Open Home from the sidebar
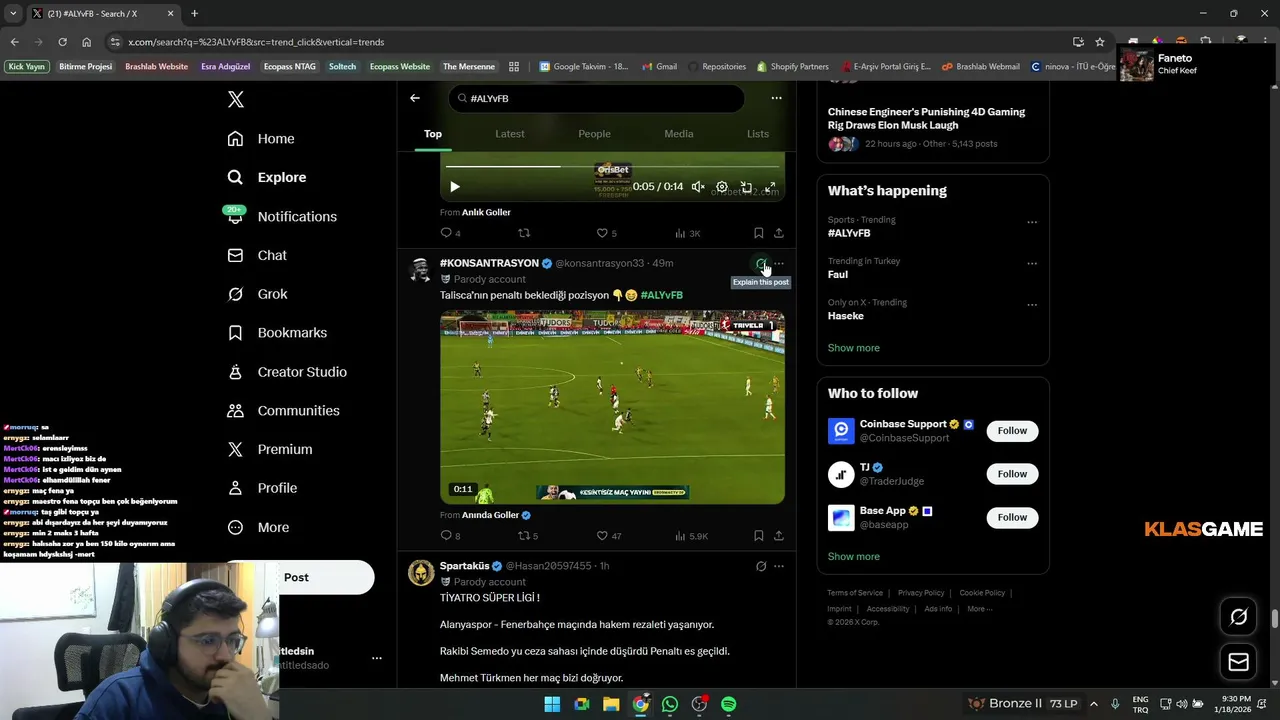Image resolution: width=1280 pixels, height=720 pixels. 260,139
